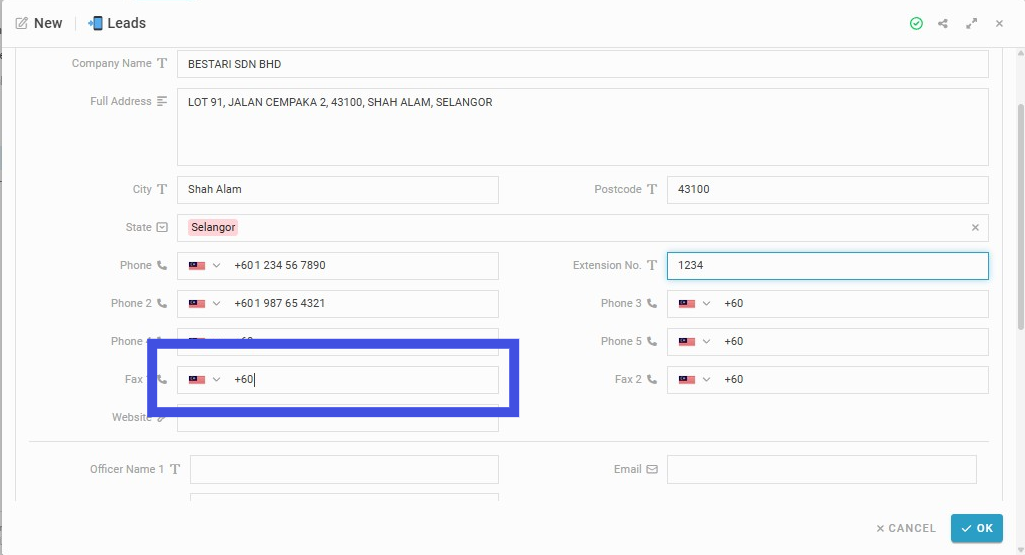Expand country code dropdown for Phone 5
Image resolution: width=1025 pixels, height=555 pixels.
click(706, 341)
